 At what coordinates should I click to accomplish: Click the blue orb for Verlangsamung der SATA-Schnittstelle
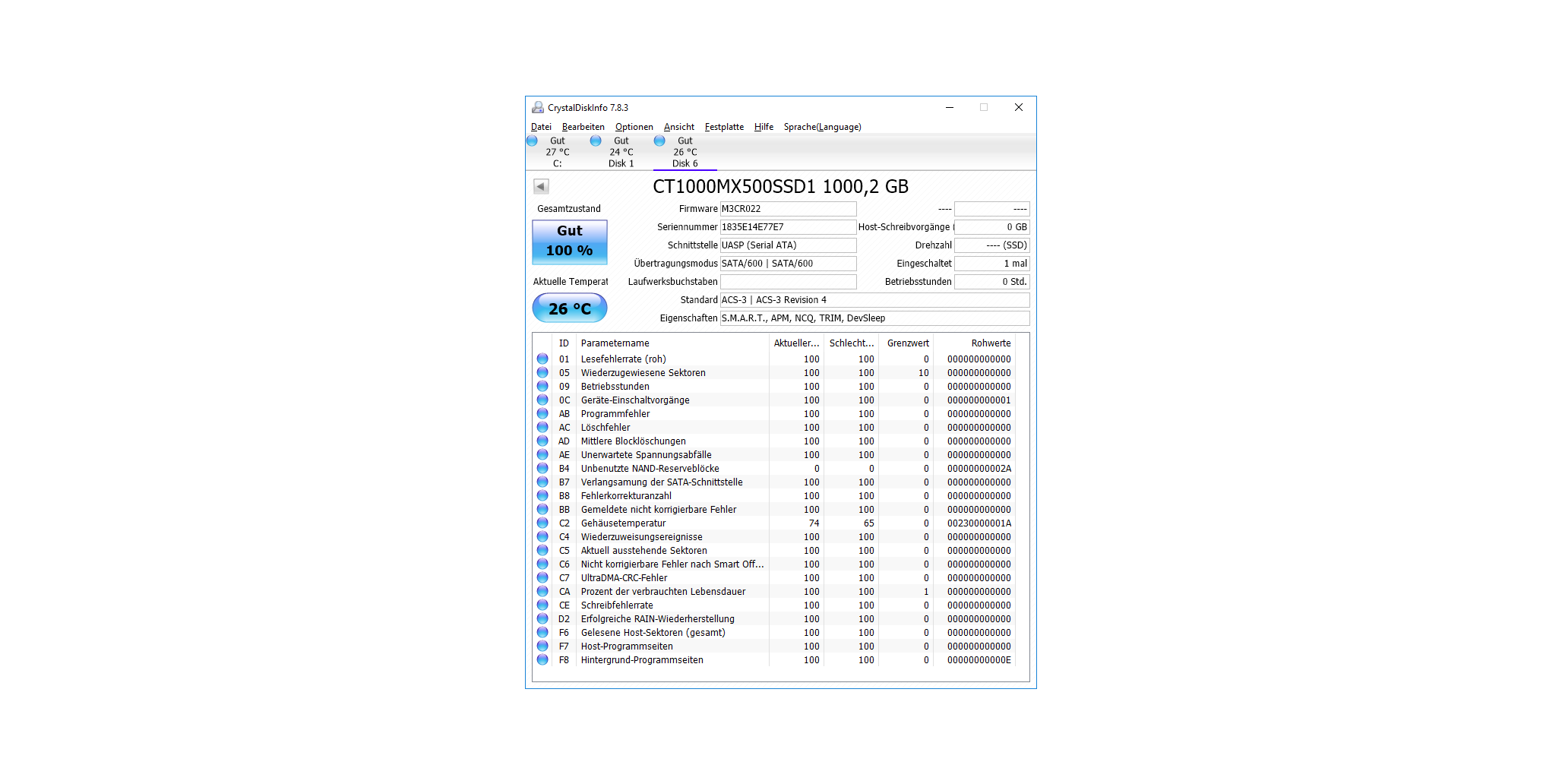[x=542, y=482]
